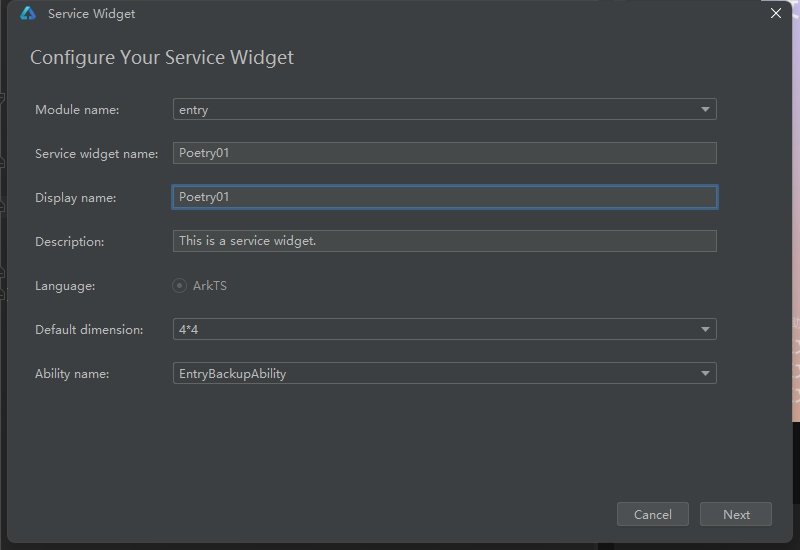Focus the Display name text field
The width and height of the screenshot is (800, 550).
point(444,197)
